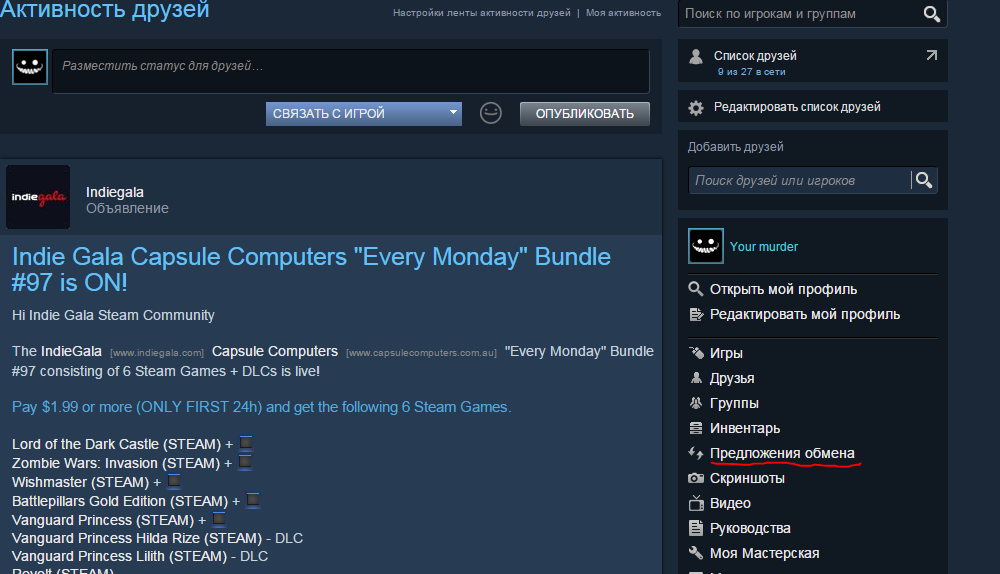Select Группы sidebar item
This screenshot has width=1000, height=574.
click(734, 403)
